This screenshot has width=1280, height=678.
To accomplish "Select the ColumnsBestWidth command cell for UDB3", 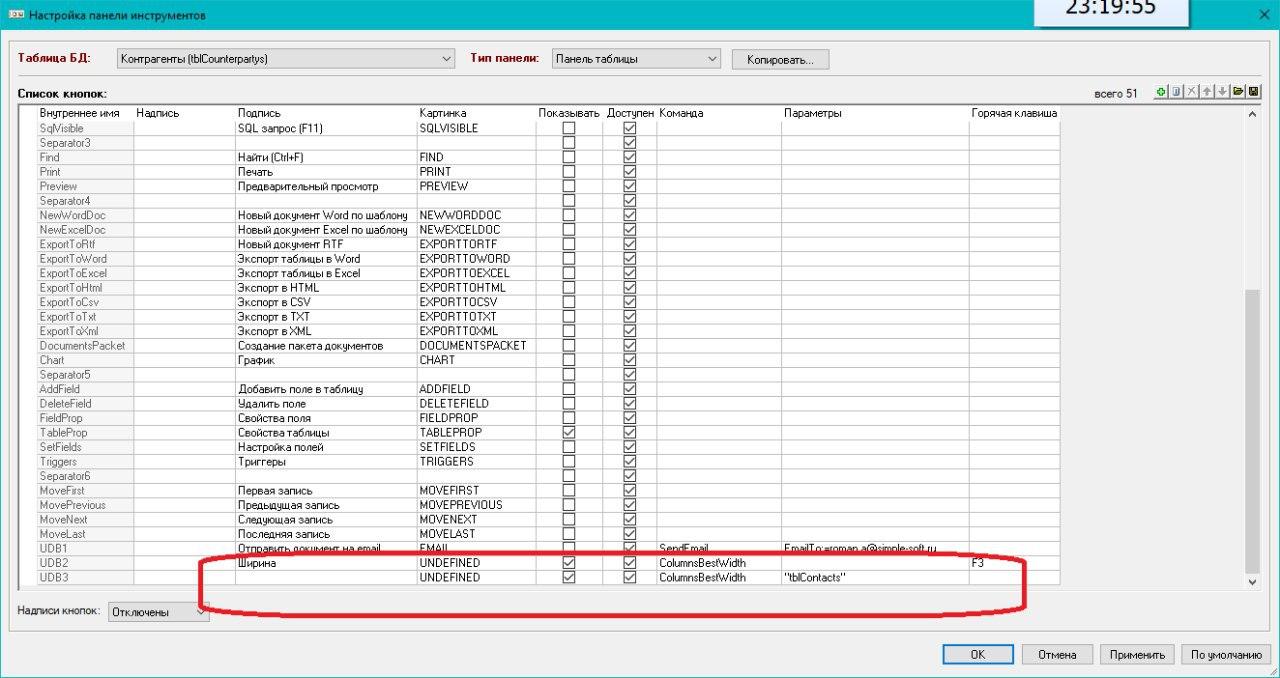I will 718,577.
